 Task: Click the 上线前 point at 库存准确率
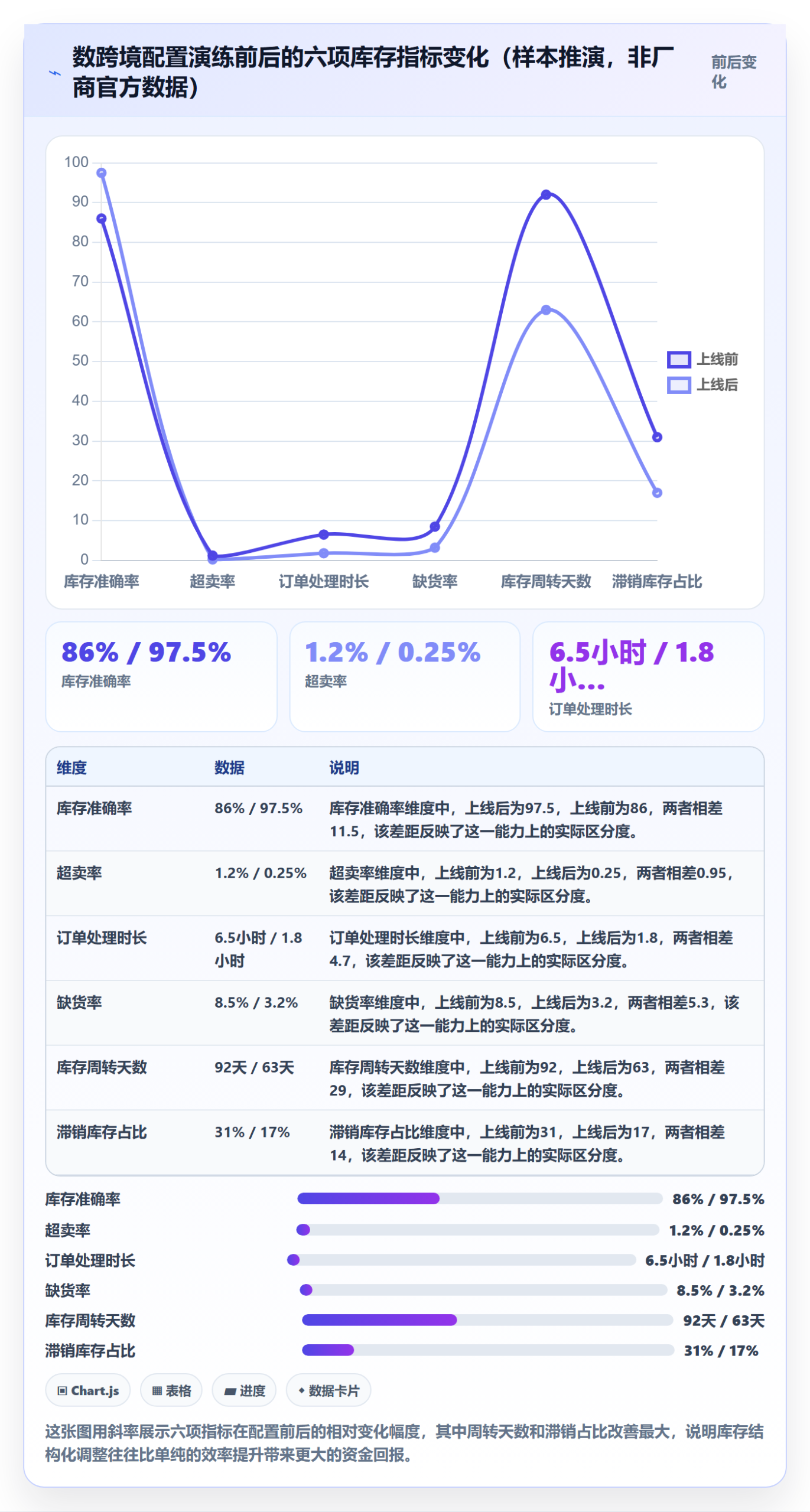(x=102, y=219)
